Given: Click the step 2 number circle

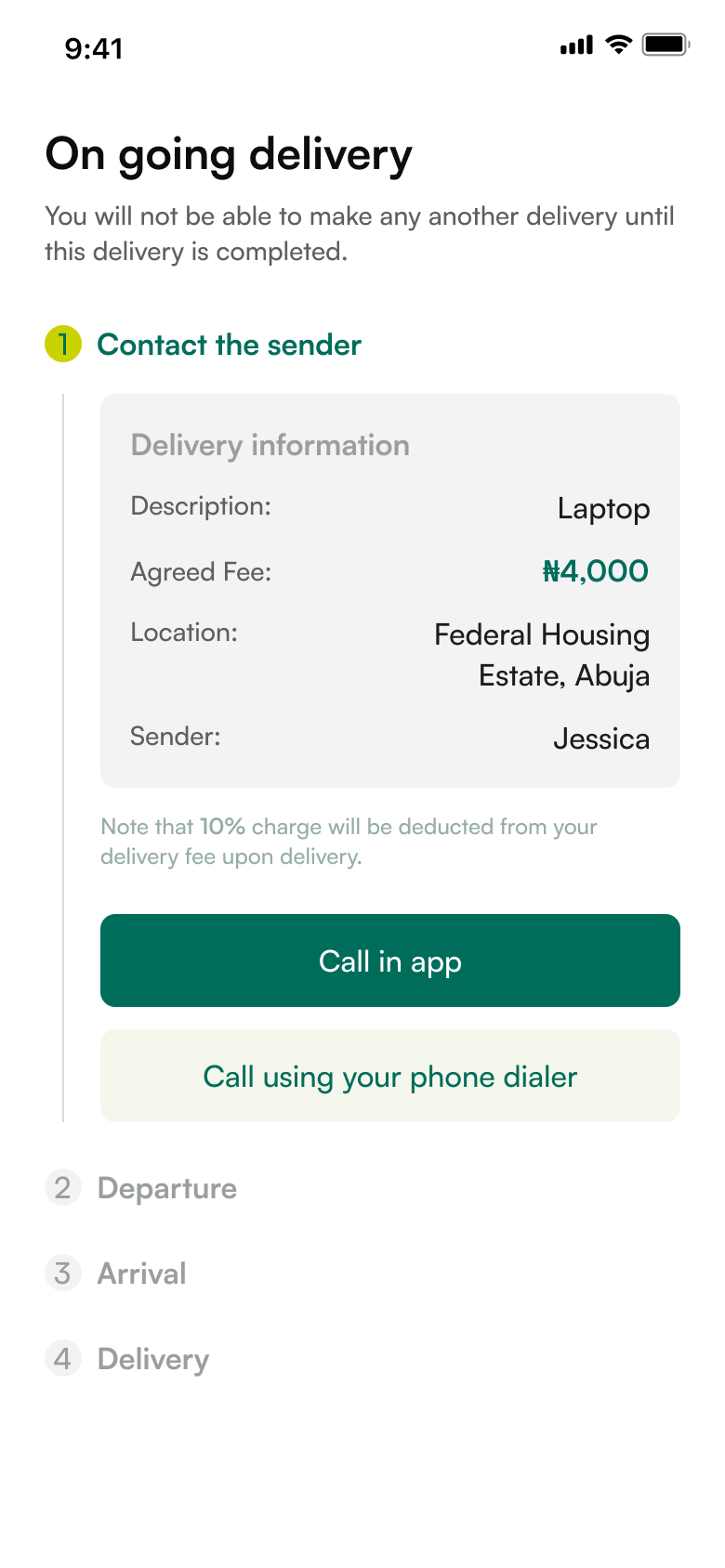Looking at the screenshot, I should (62, 1188).
